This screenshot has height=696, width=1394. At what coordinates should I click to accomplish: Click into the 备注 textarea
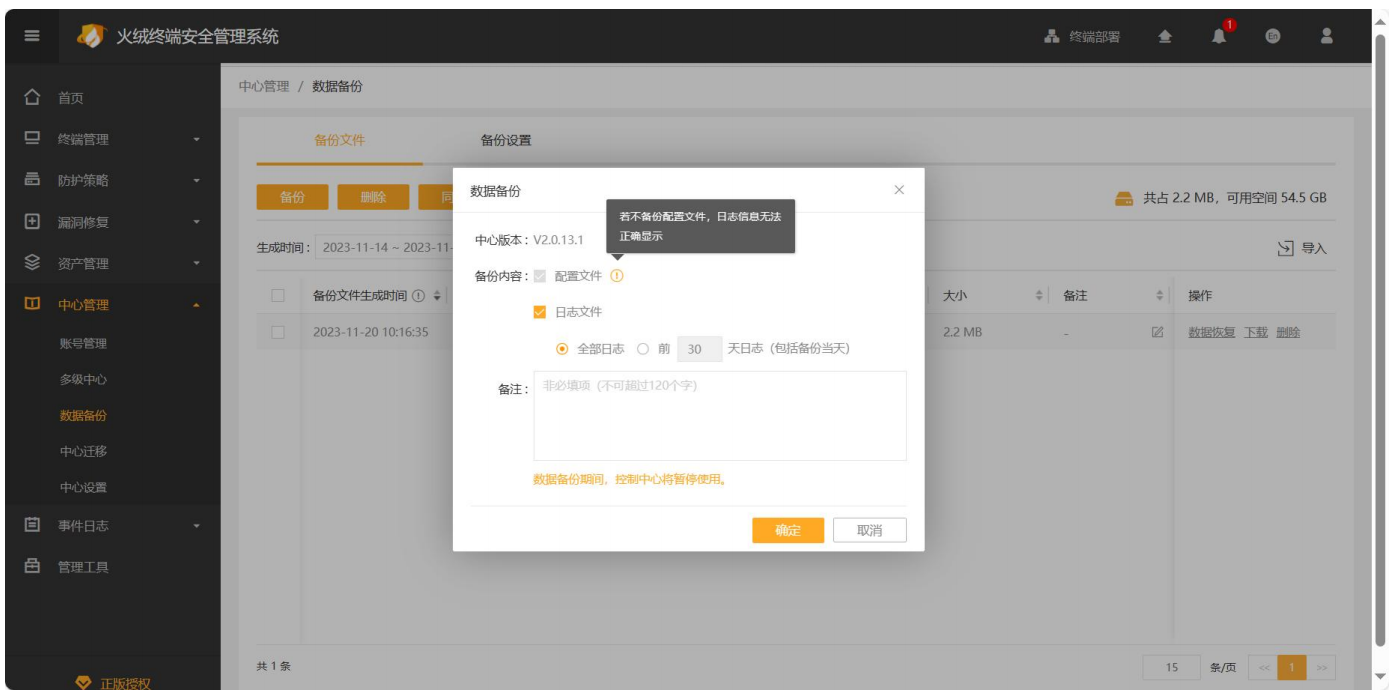(720, 416)
